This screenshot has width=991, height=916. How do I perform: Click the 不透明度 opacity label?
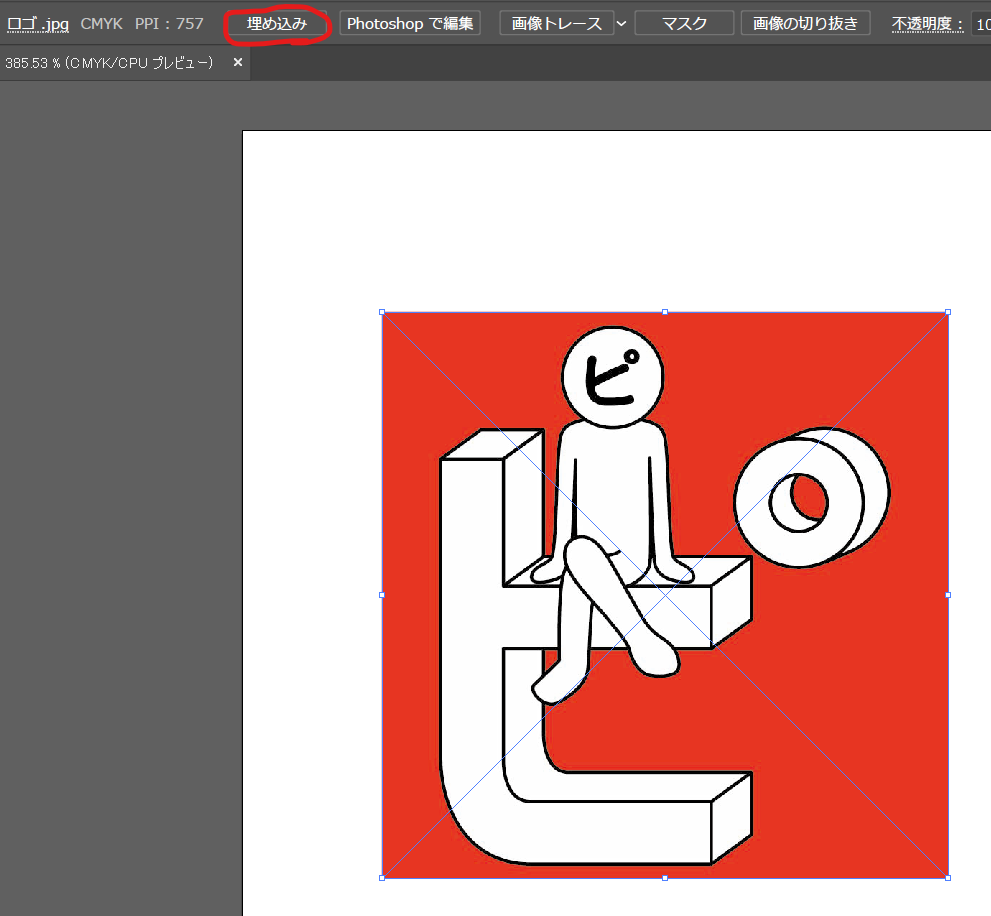927,24
